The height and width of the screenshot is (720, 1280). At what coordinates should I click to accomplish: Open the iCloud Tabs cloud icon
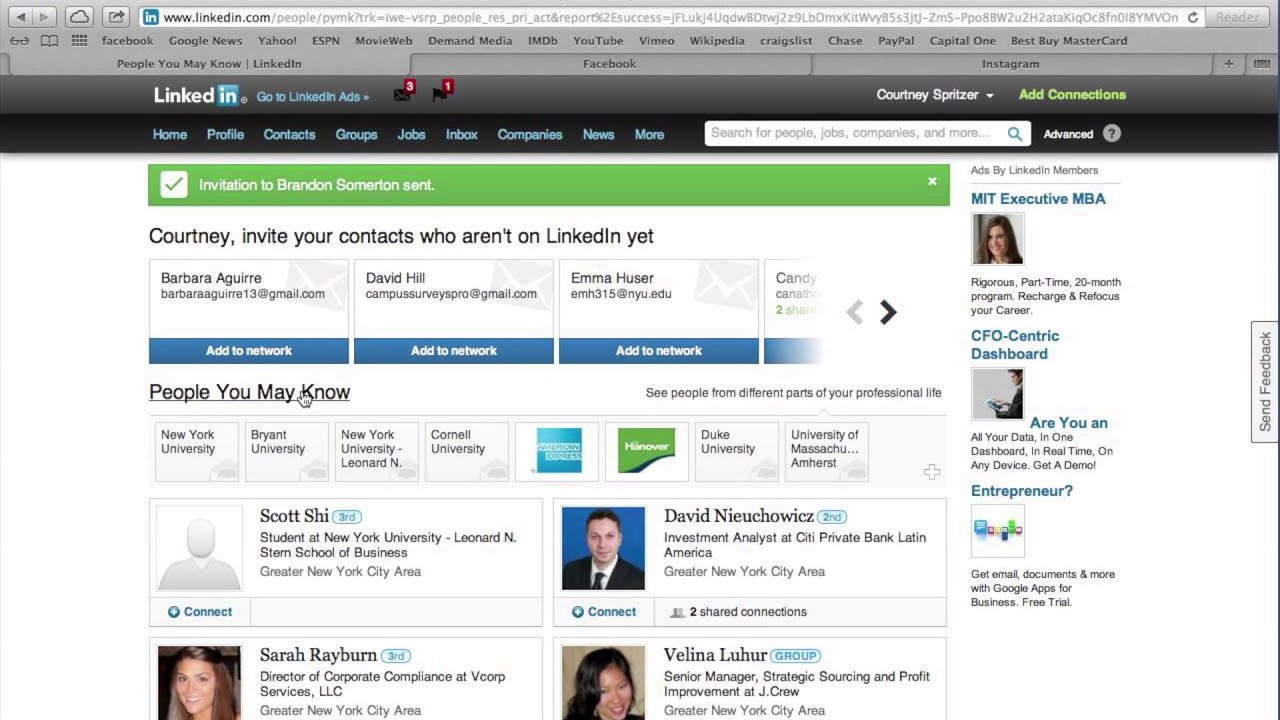79,17
